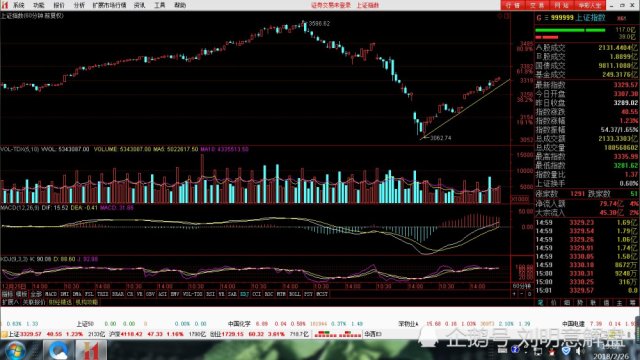Open the 系统 menu
Viewport: 640px width, 360px height.
[x=18, y=5]
